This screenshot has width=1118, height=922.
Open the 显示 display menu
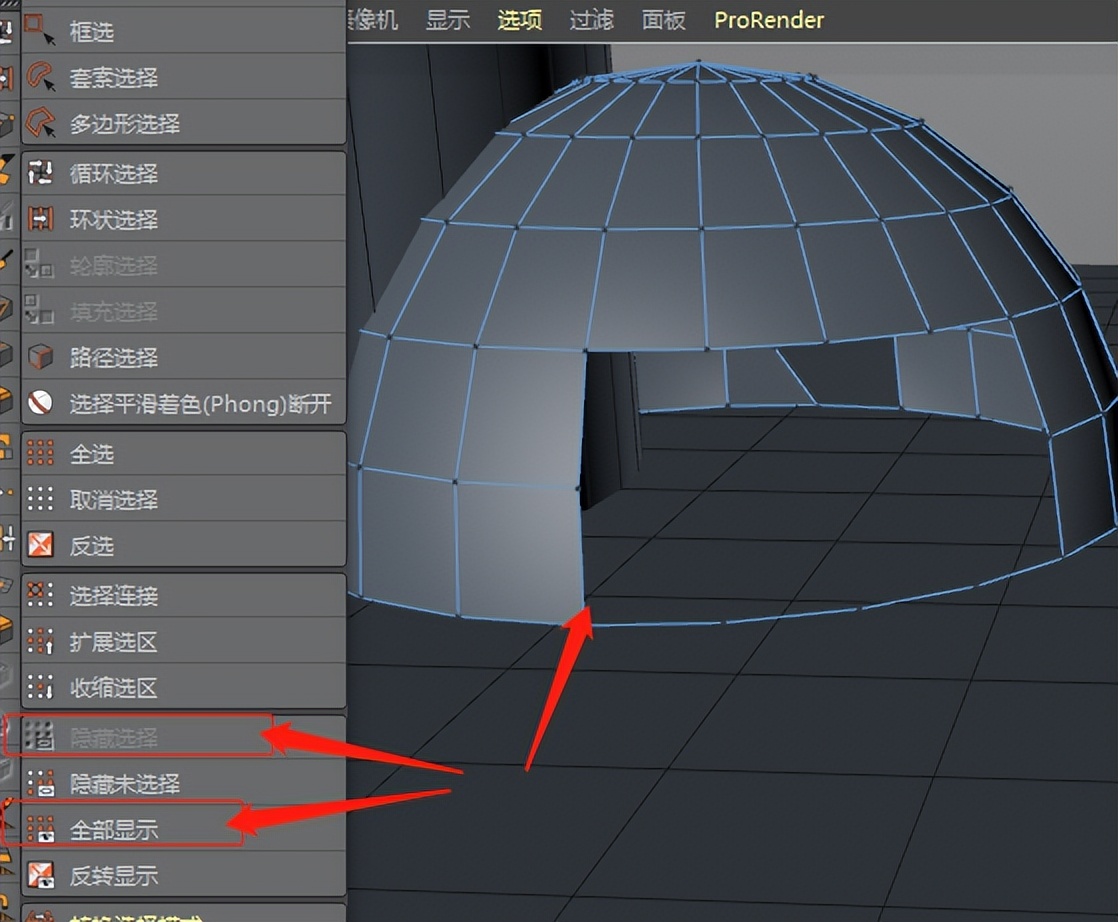[x=447, y=20]
